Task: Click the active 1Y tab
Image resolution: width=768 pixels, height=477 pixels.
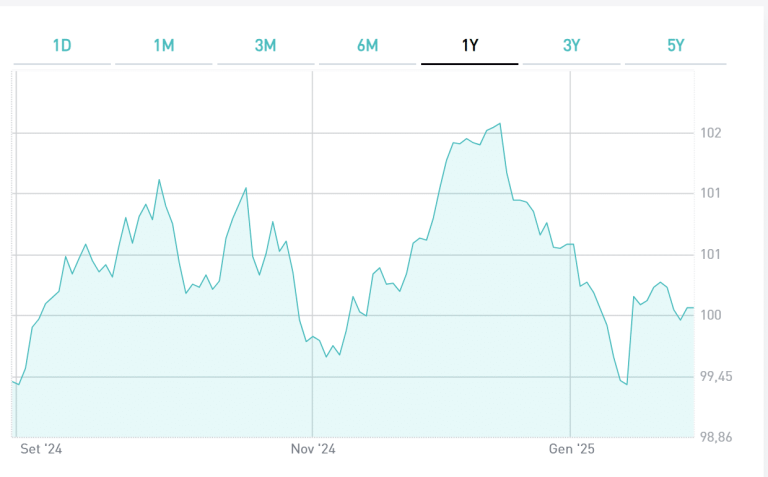Action: coord(469,45)
